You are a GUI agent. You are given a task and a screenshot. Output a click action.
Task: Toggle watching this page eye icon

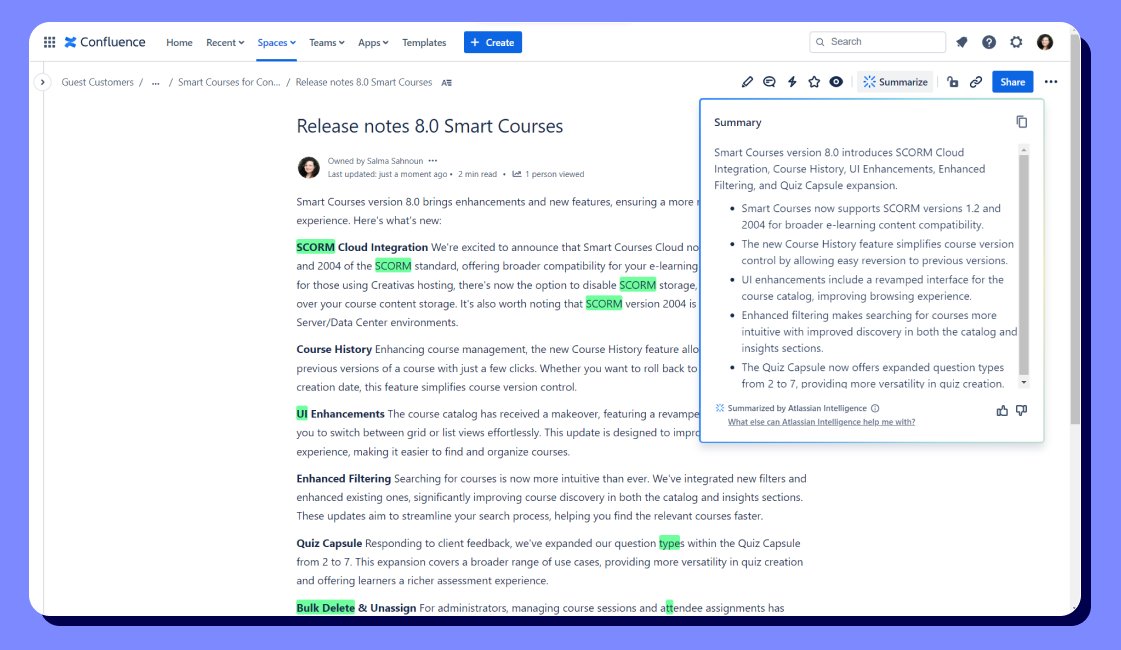tap(836, 82)
